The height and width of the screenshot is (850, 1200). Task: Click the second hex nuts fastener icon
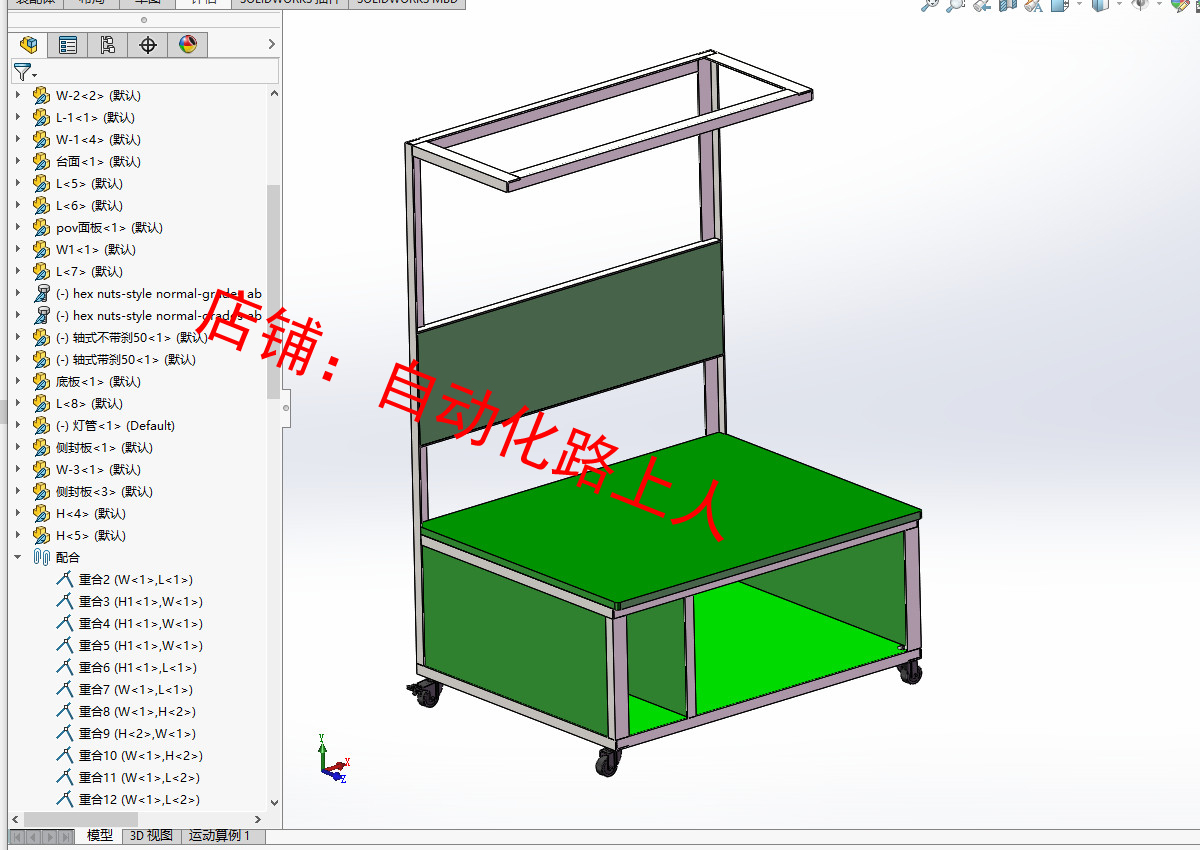click(x=41, y=316)
